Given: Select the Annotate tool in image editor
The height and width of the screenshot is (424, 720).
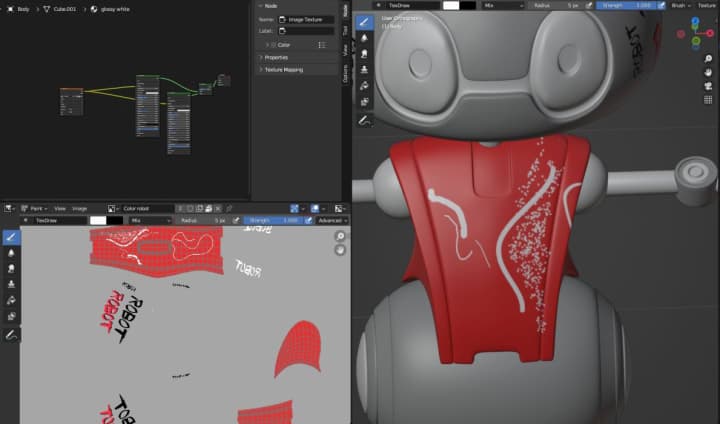Looking at the screenshot, I should click(x=11, y=334).
